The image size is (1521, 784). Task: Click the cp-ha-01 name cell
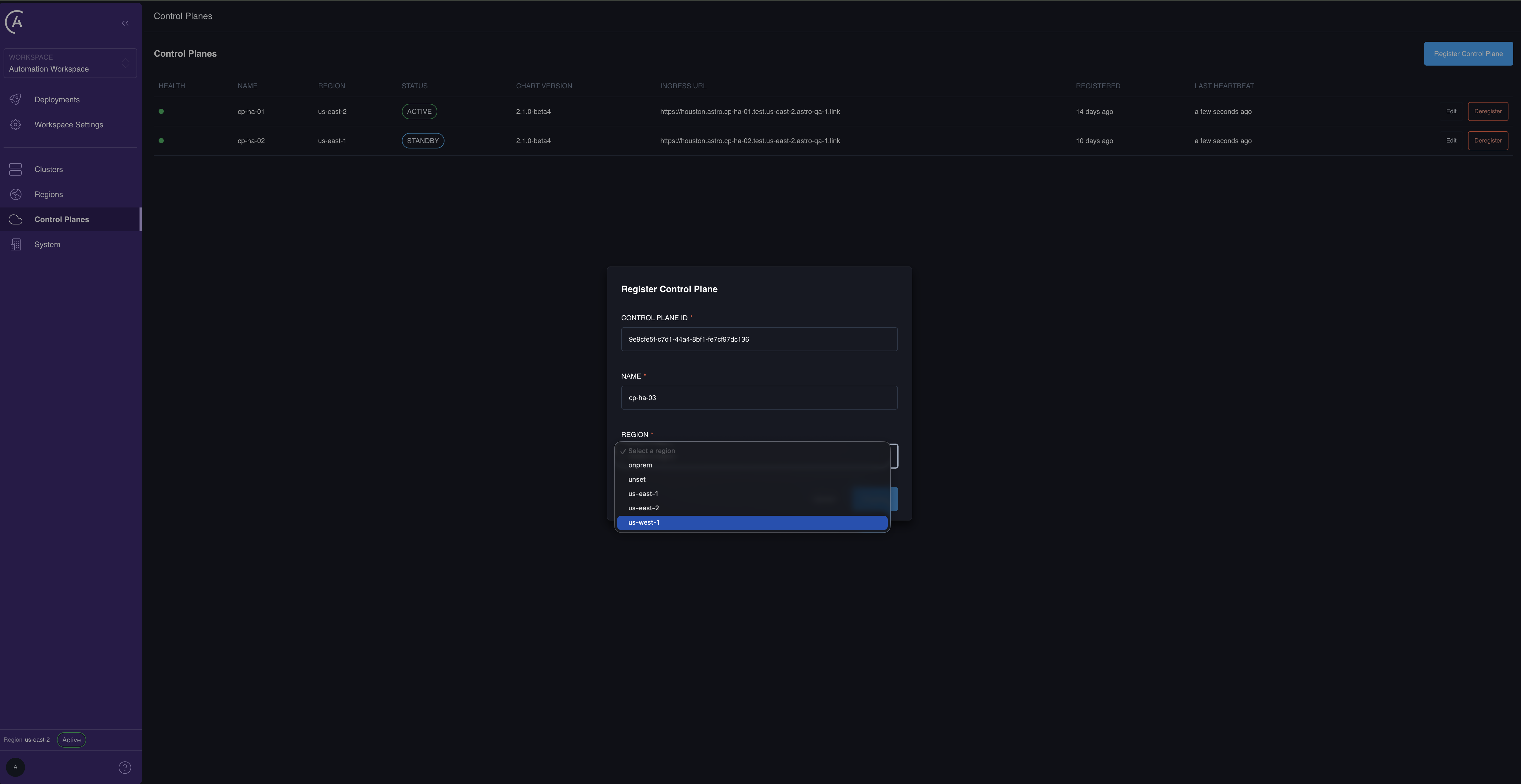point(251,111)
